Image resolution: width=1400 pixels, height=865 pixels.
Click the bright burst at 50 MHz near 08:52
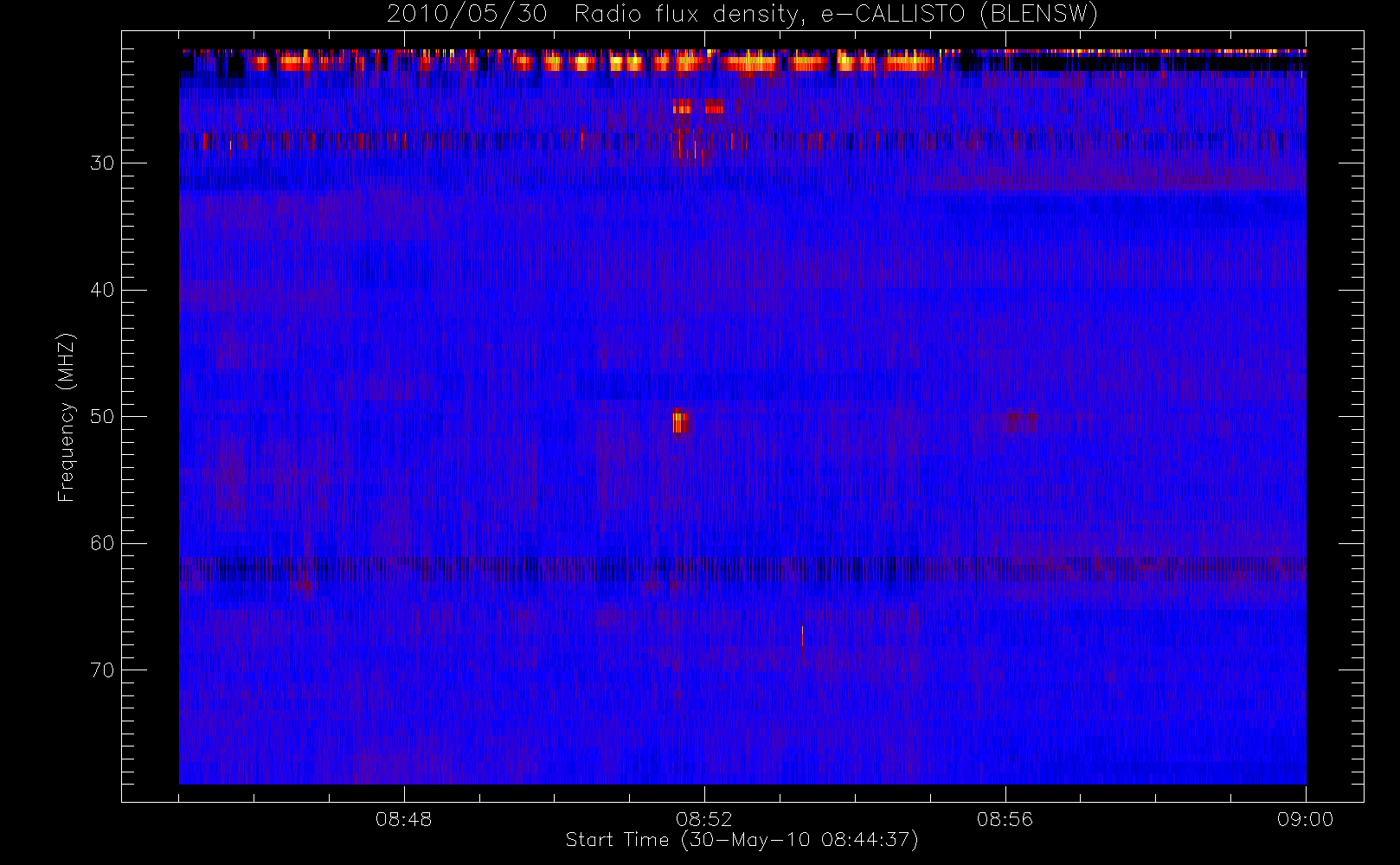[x=680, y=422]
